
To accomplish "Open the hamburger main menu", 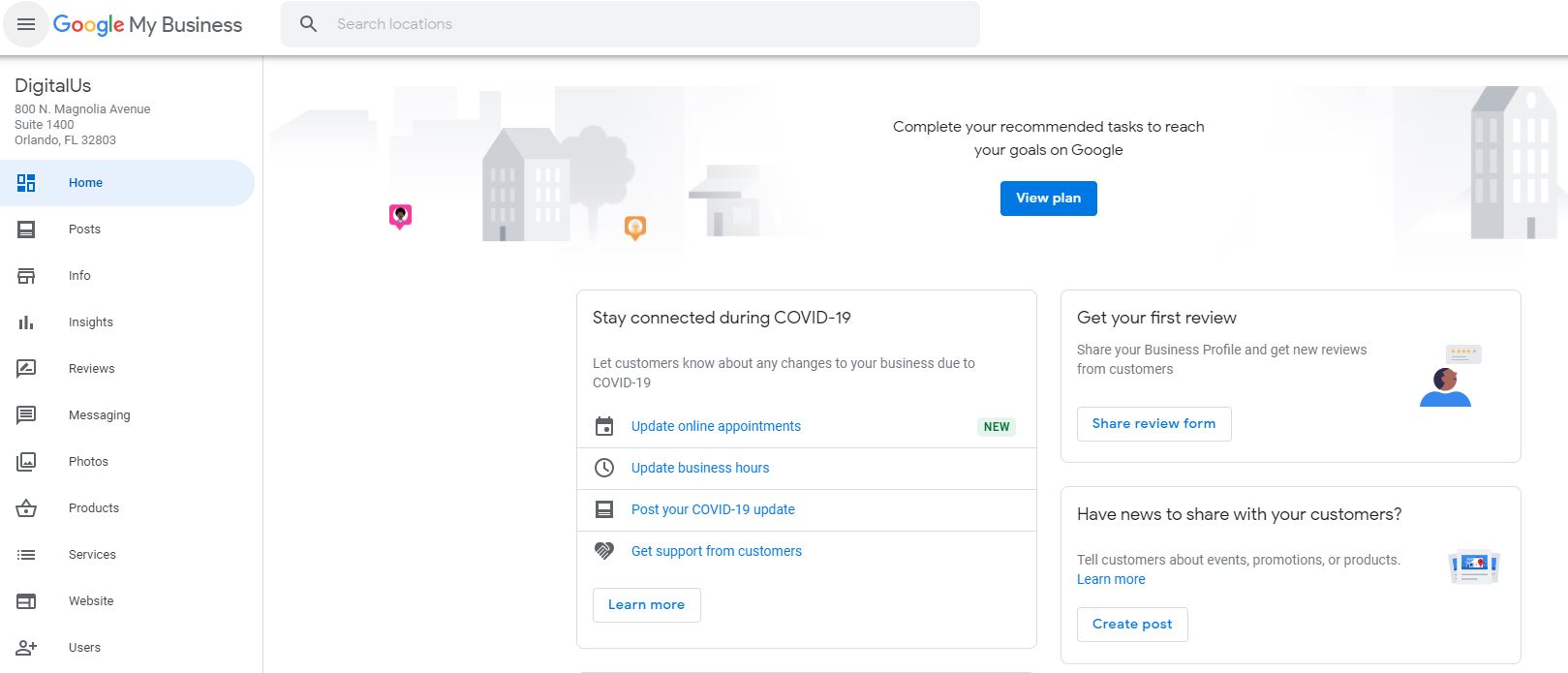I will click(26, 24).
